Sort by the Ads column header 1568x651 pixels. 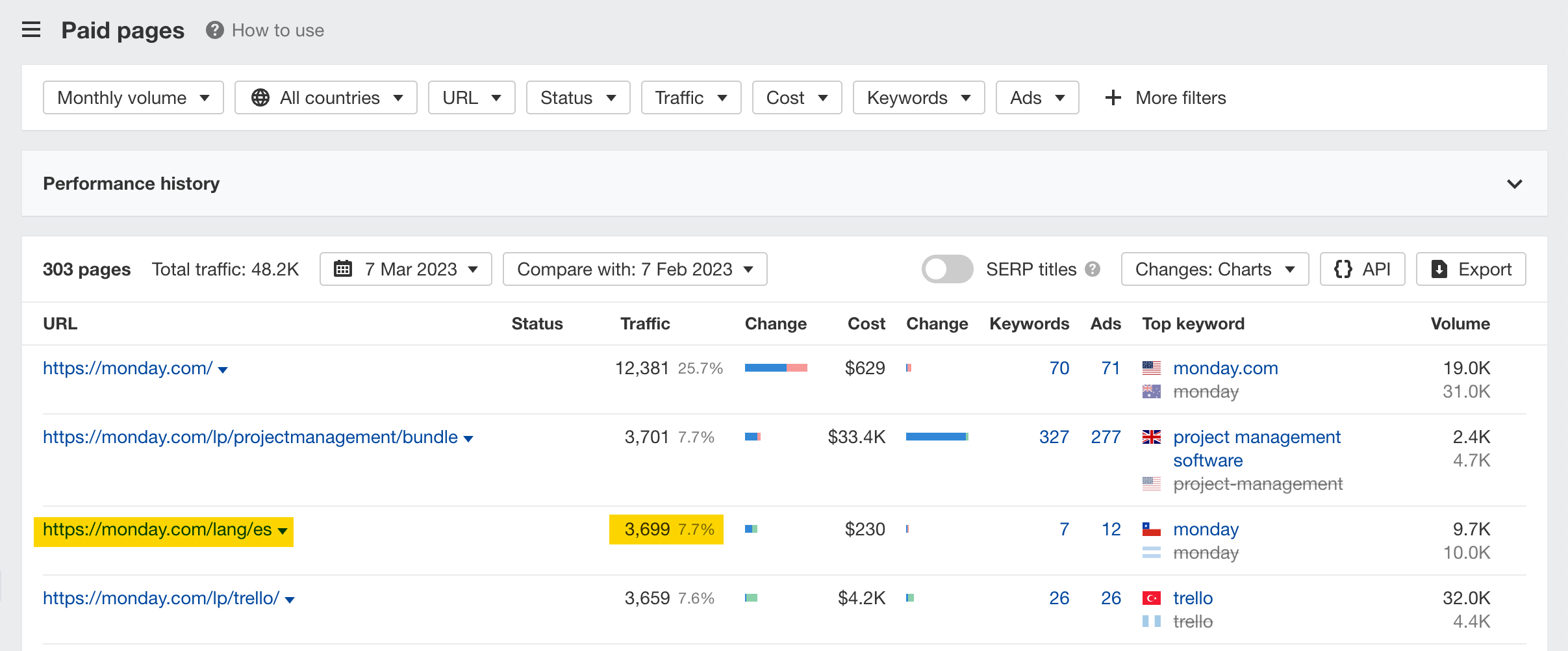[1106, 324]
